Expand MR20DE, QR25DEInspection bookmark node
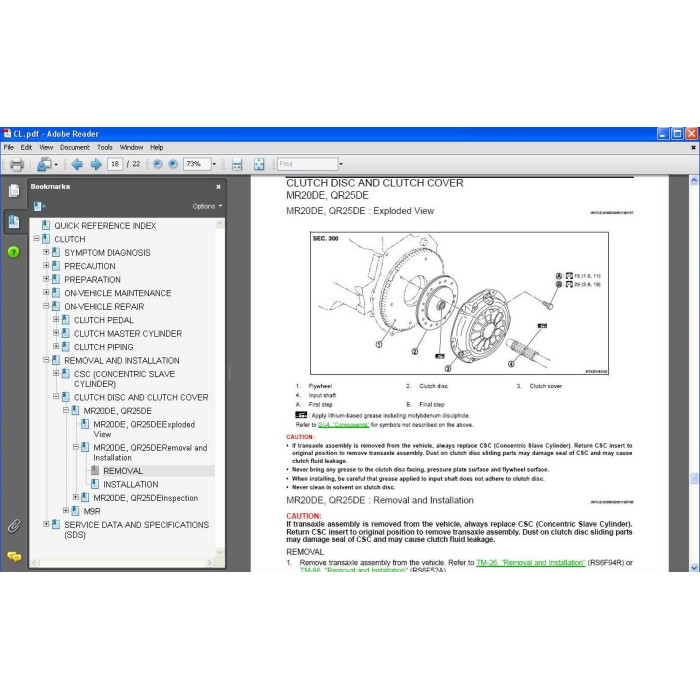The height and width of the screenshot is (700, 700). (76, 497)
